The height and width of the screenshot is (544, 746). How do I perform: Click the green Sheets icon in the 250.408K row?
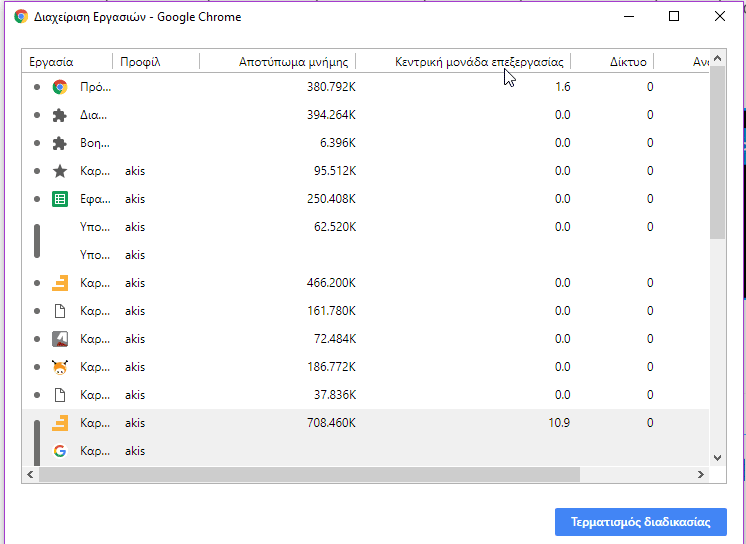(60, 199)
